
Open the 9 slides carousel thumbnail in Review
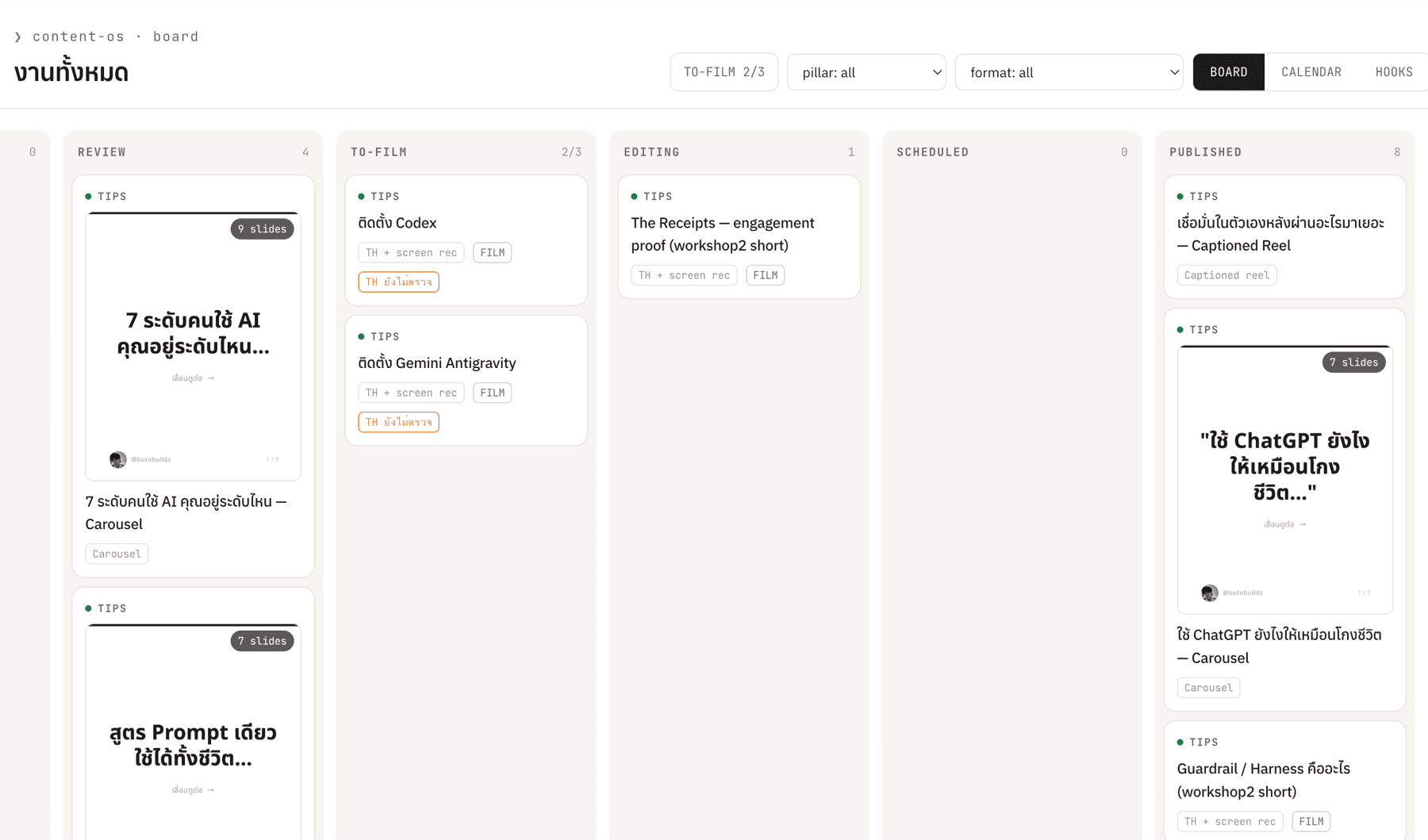(193, 347)
